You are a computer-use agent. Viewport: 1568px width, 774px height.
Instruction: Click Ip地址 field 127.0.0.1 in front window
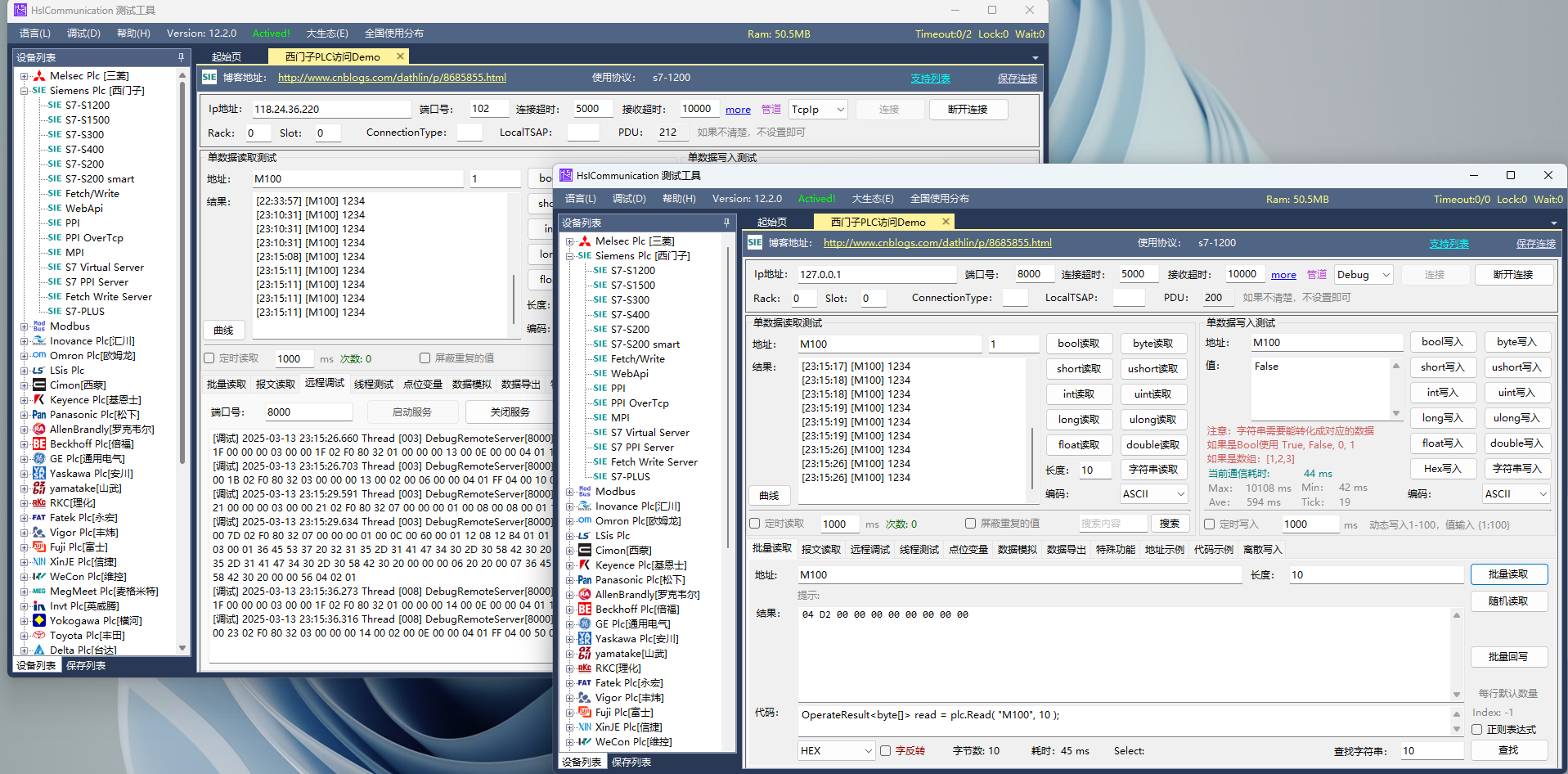[877, 275]
